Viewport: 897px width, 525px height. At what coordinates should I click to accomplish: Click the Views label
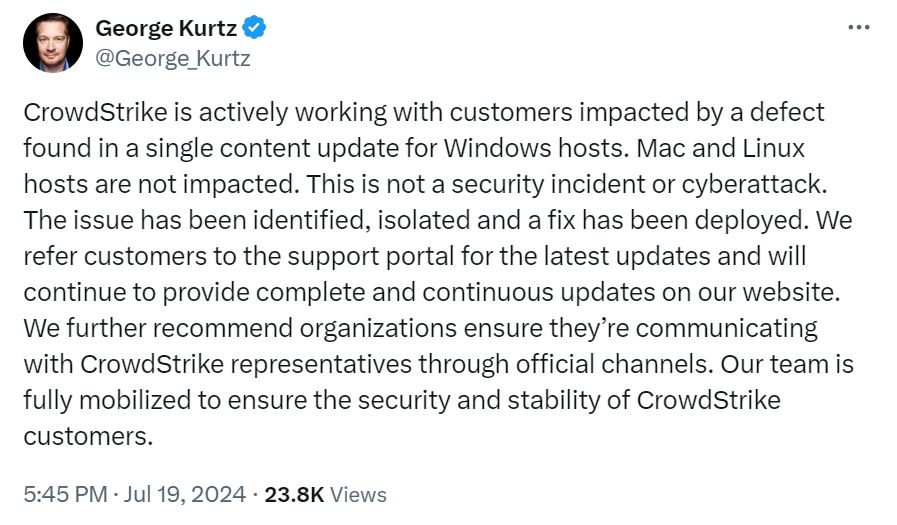[x=357, y=494]
